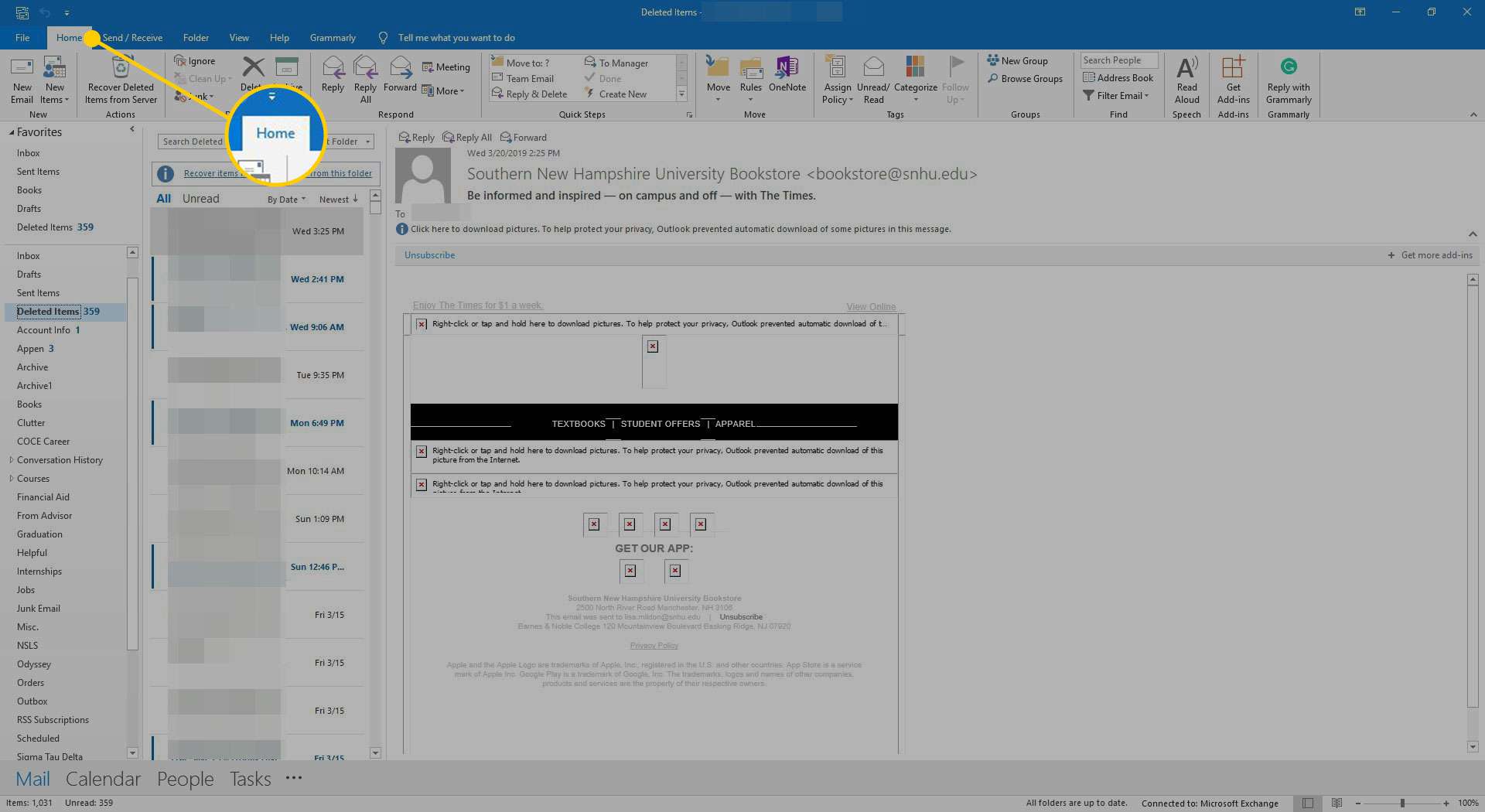This screenshot has height=812, width=1485.
Task: Click the Ignore conversation icon
Action: 180,60
